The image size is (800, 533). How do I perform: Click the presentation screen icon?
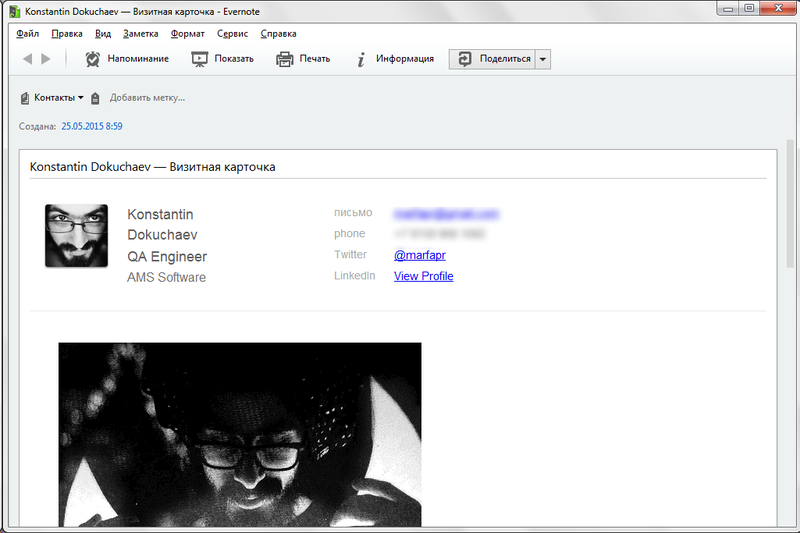(199, 59)
